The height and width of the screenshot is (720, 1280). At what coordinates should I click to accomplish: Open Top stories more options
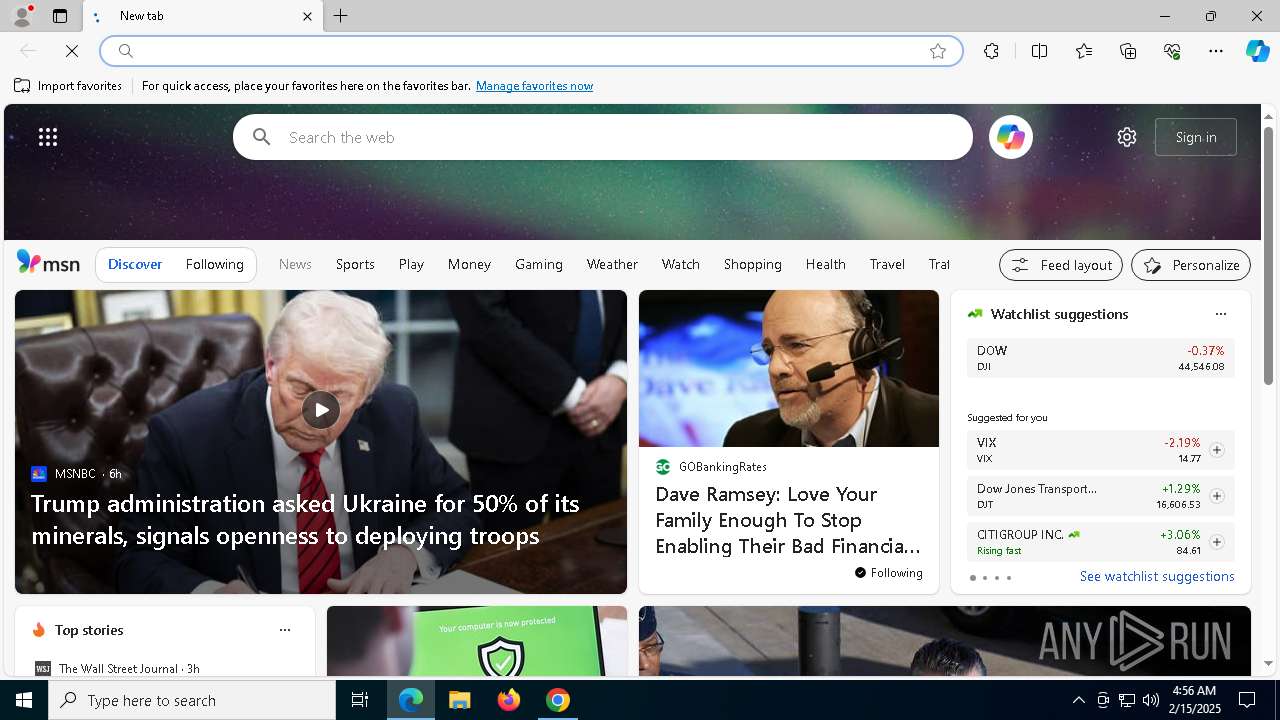pyautogui.click(x=284, y=630)
